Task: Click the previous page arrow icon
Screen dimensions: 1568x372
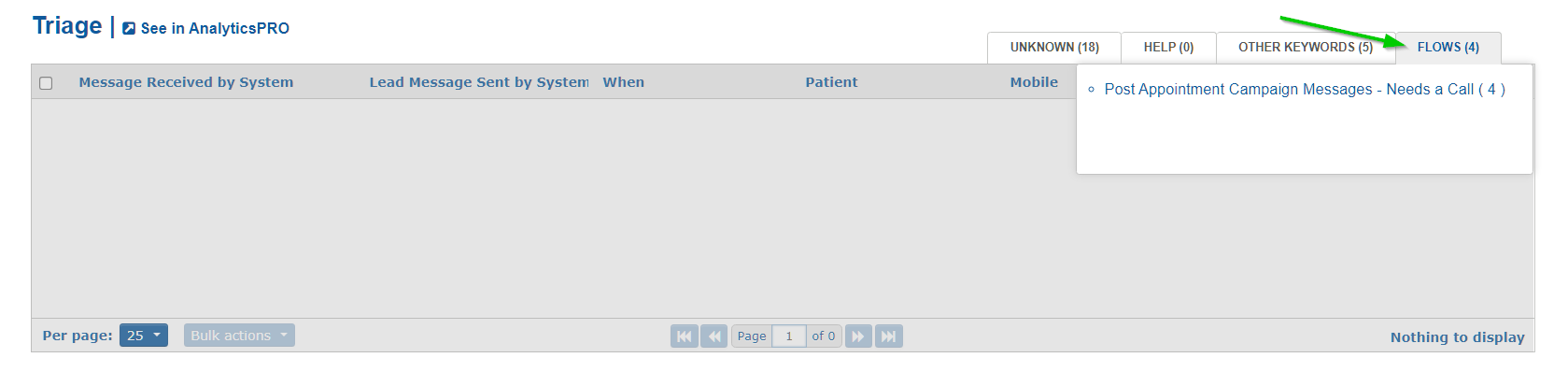Action: [x=714, y=336]
